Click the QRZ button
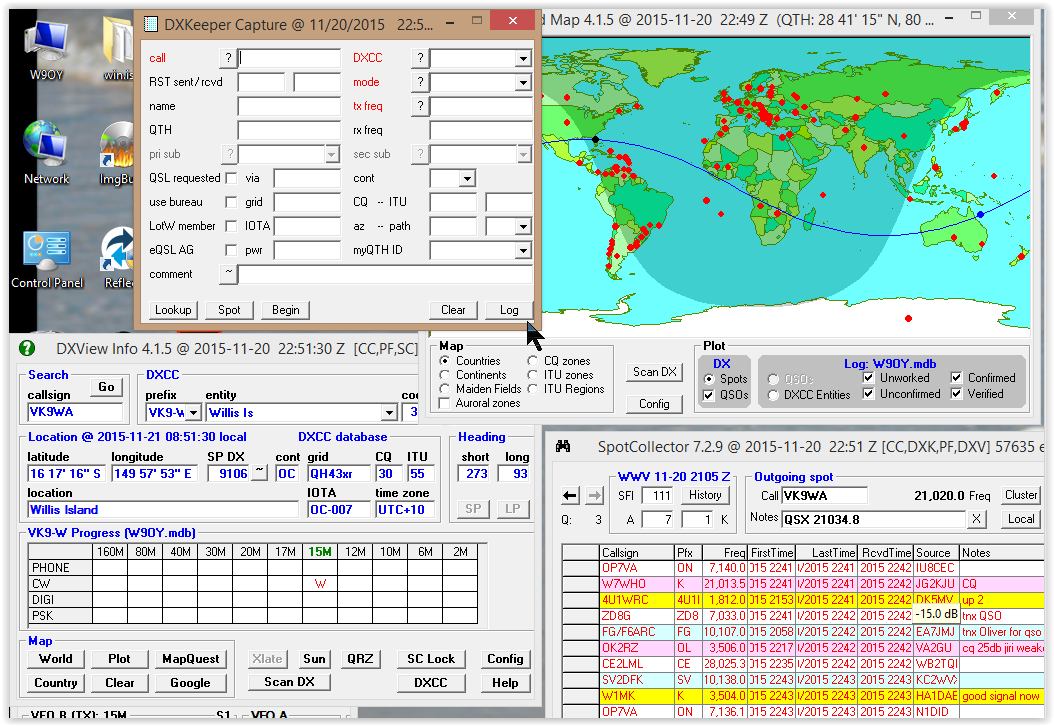This screenshot has width=1054, height=726. click(360, 659)
